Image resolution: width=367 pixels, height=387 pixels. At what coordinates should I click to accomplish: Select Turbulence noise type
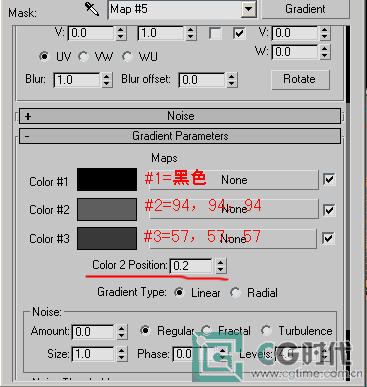266,330
